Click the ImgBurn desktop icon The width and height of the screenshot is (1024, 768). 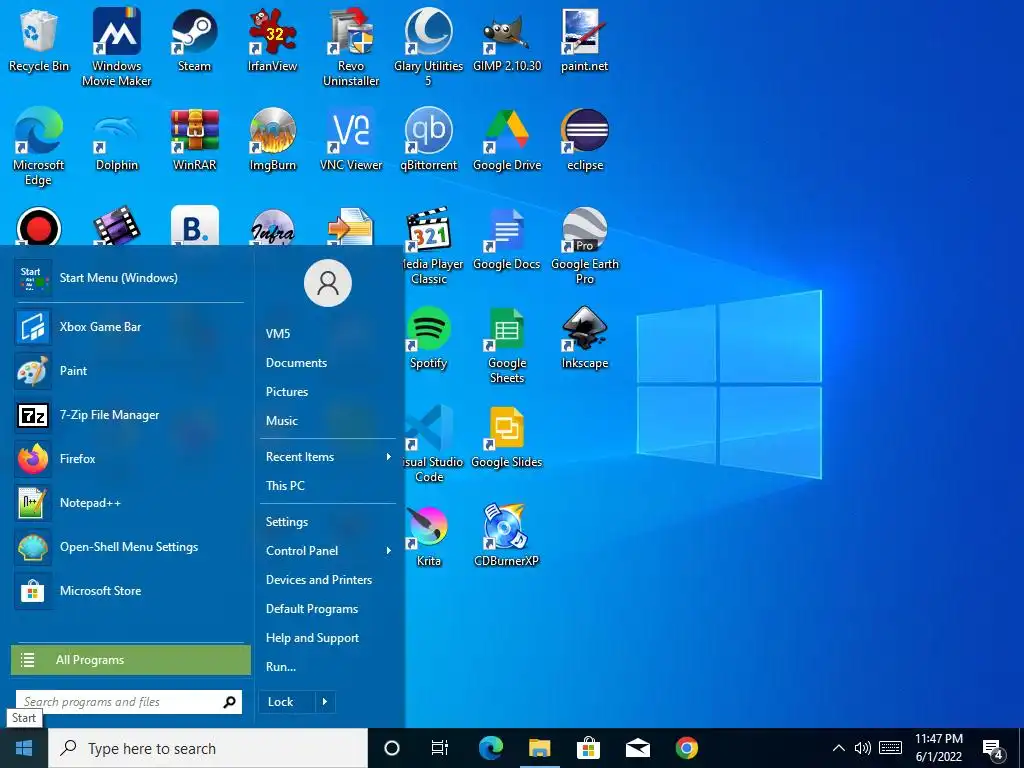click(272, 140)
